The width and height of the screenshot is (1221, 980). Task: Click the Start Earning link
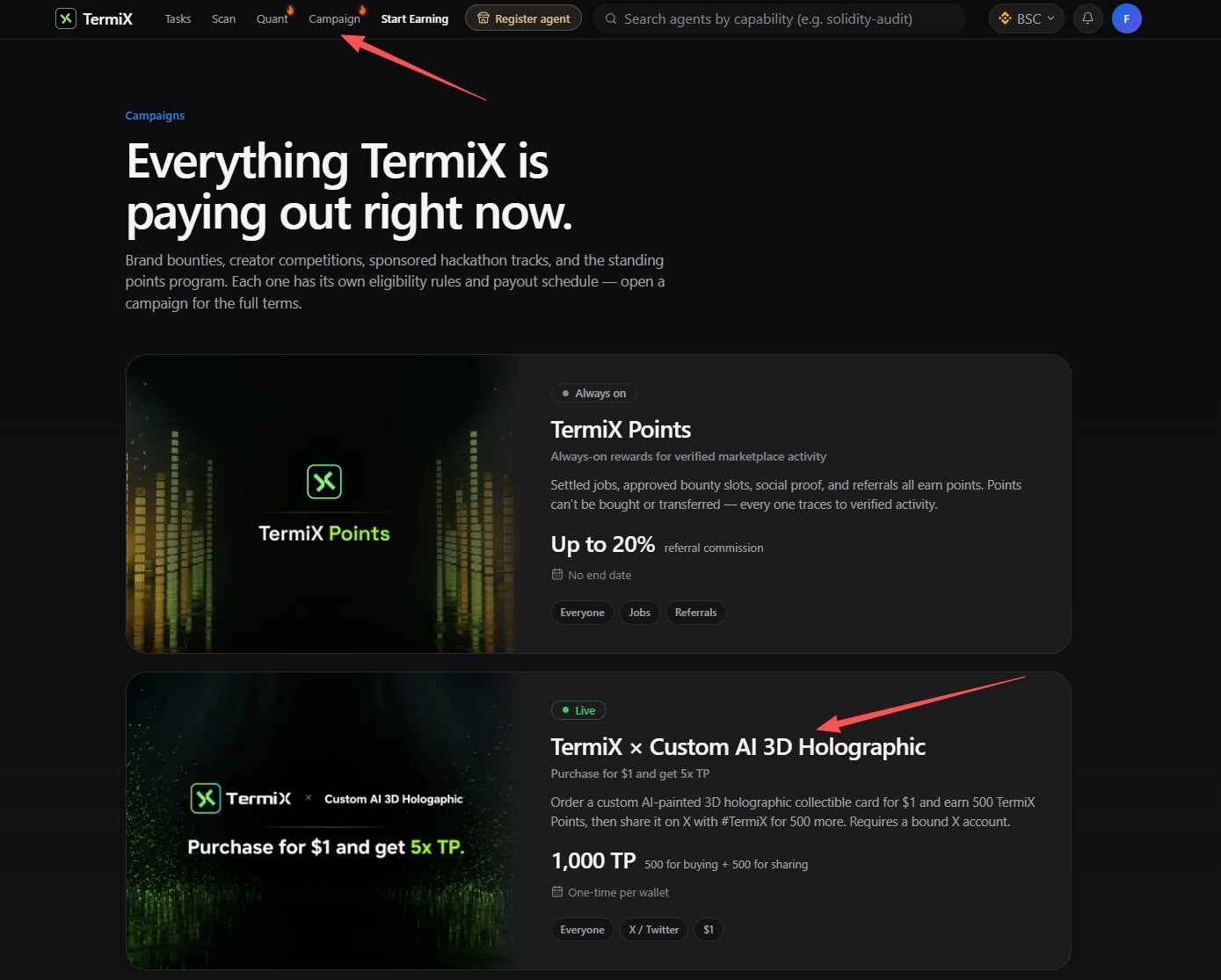(x=415, y=18)
